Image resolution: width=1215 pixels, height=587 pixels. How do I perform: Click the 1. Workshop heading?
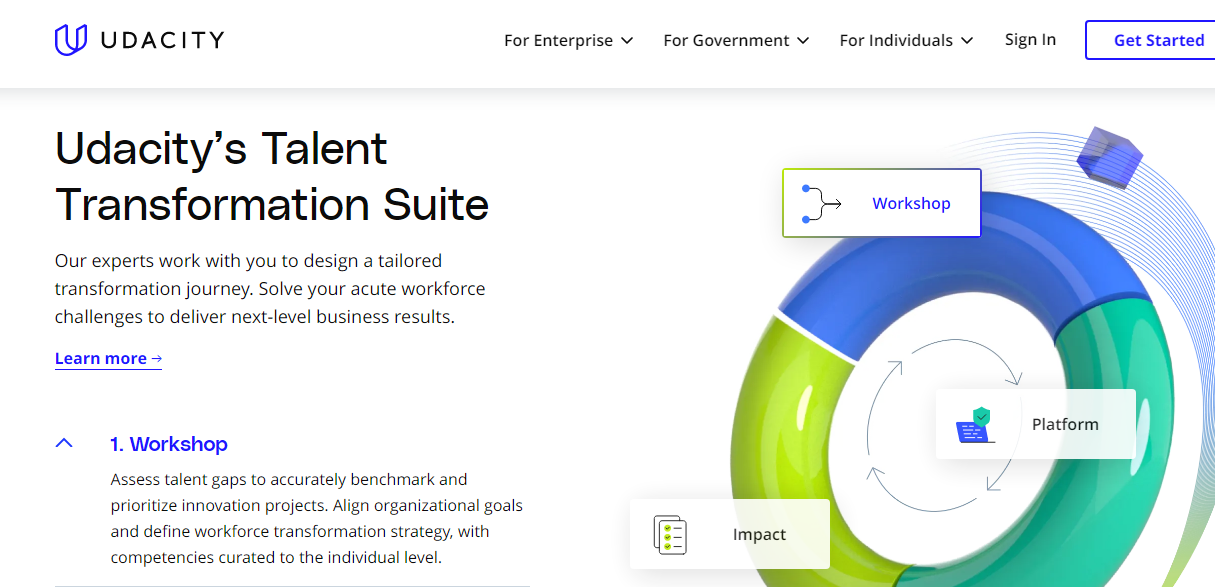coord(169,444)
